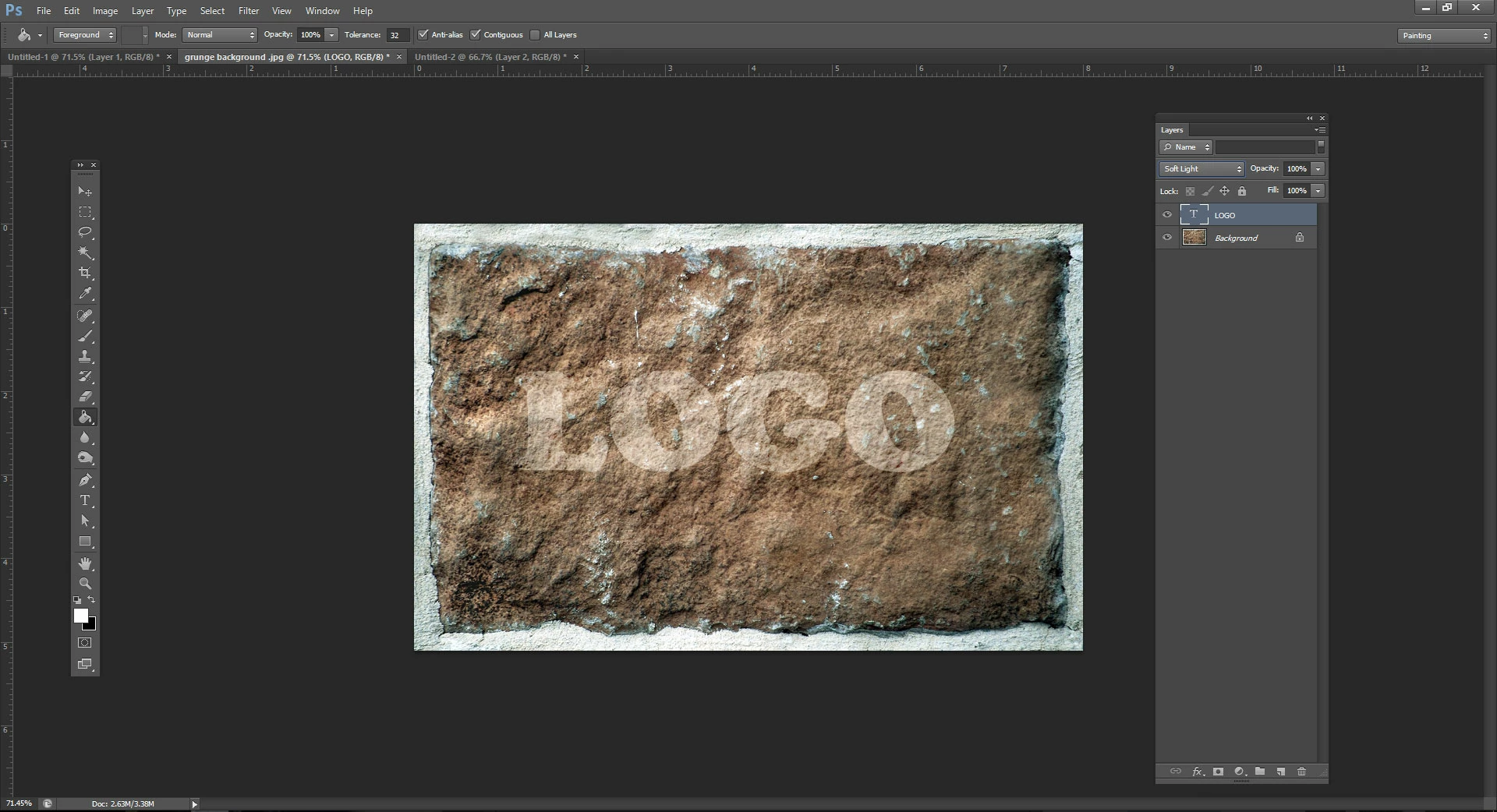This screenshot has width=1497, height=812.
Task: Click the delete layer trash icon
Action: click(x=1301, y=771)
